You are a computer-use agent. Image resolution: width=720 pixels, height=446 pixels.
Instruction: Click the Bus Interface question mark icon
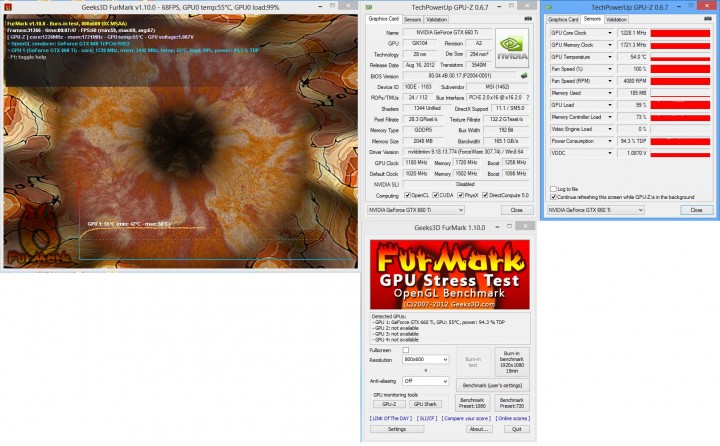click(x=527, y=97)
